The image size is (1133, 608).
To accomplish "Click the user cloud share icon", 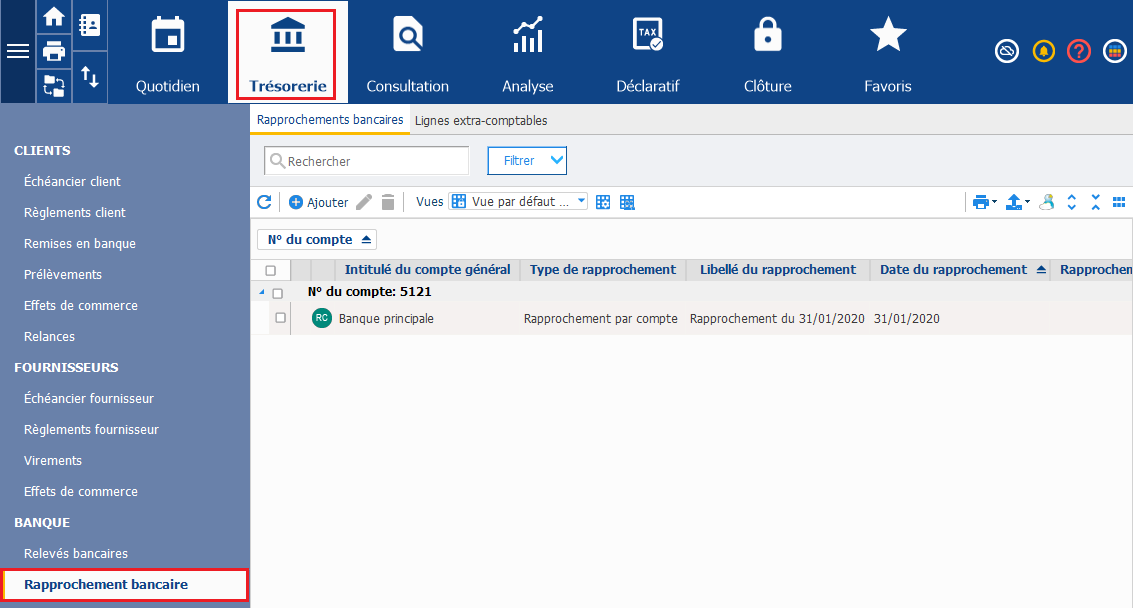I will [x=1046, y=202].
